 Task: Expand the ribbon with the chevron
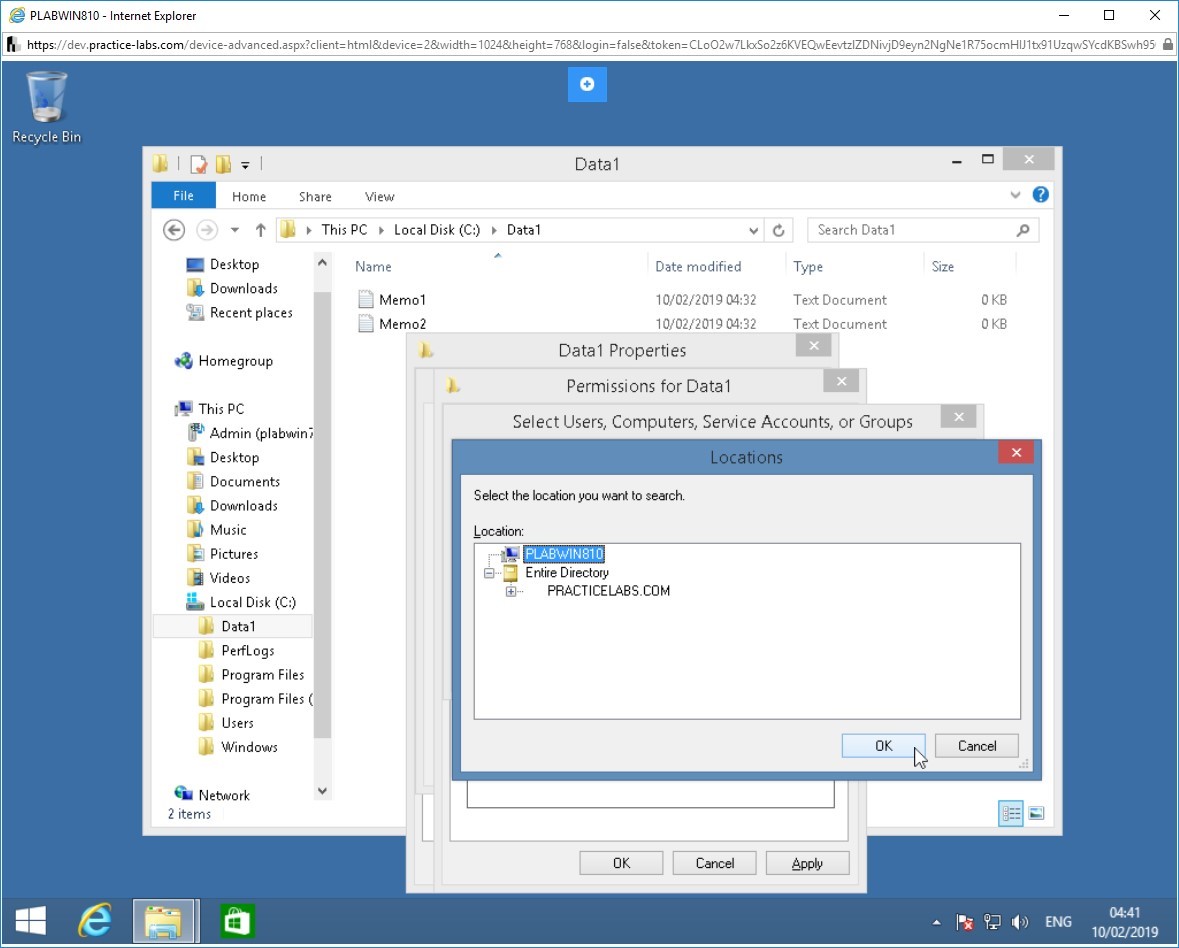(x=1015, y=195)
